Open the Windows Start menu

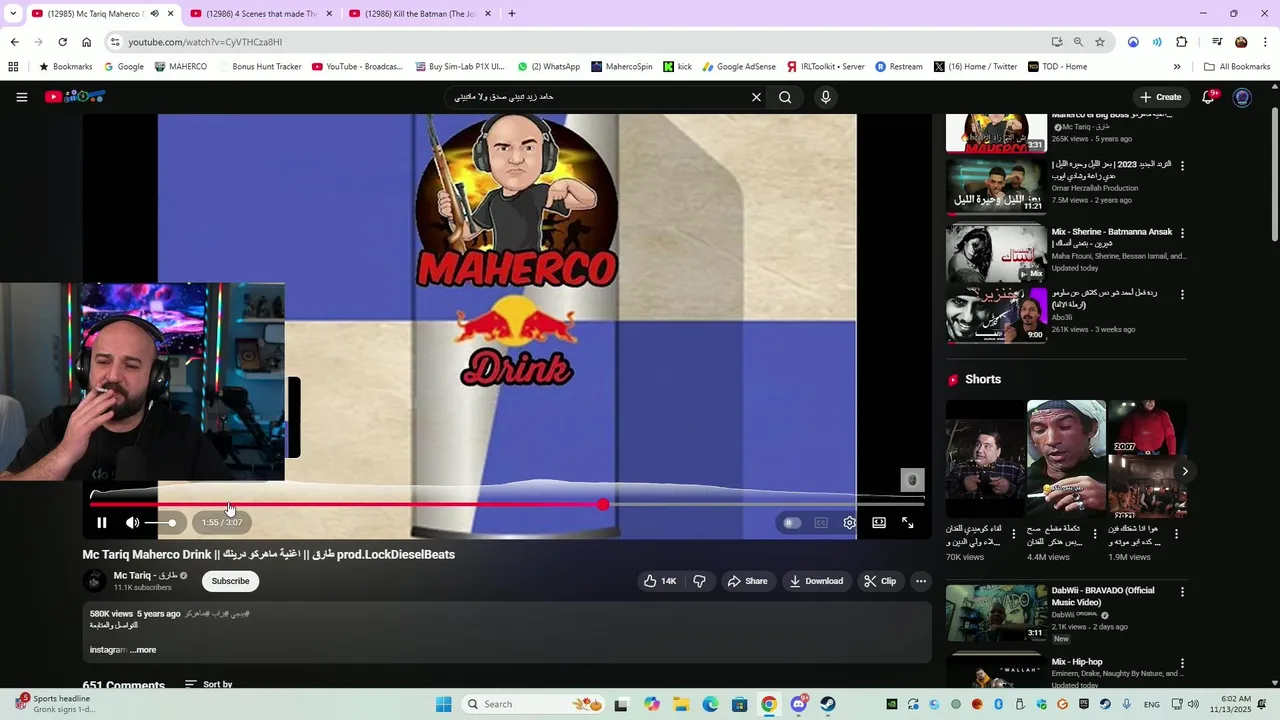(443, 704)
